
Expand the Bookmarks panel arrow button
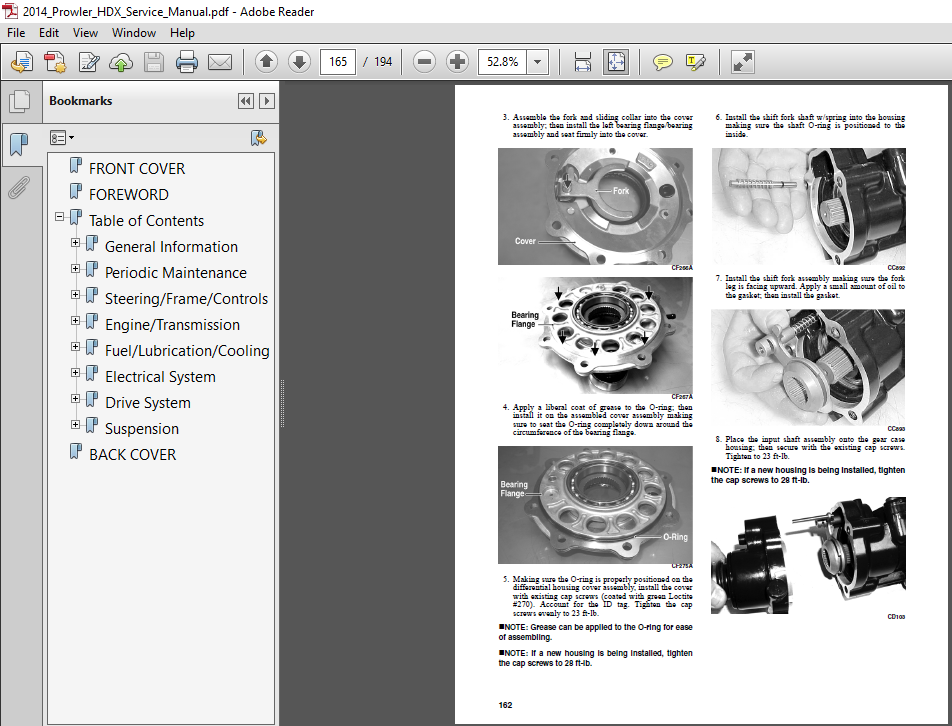point(267,101)
